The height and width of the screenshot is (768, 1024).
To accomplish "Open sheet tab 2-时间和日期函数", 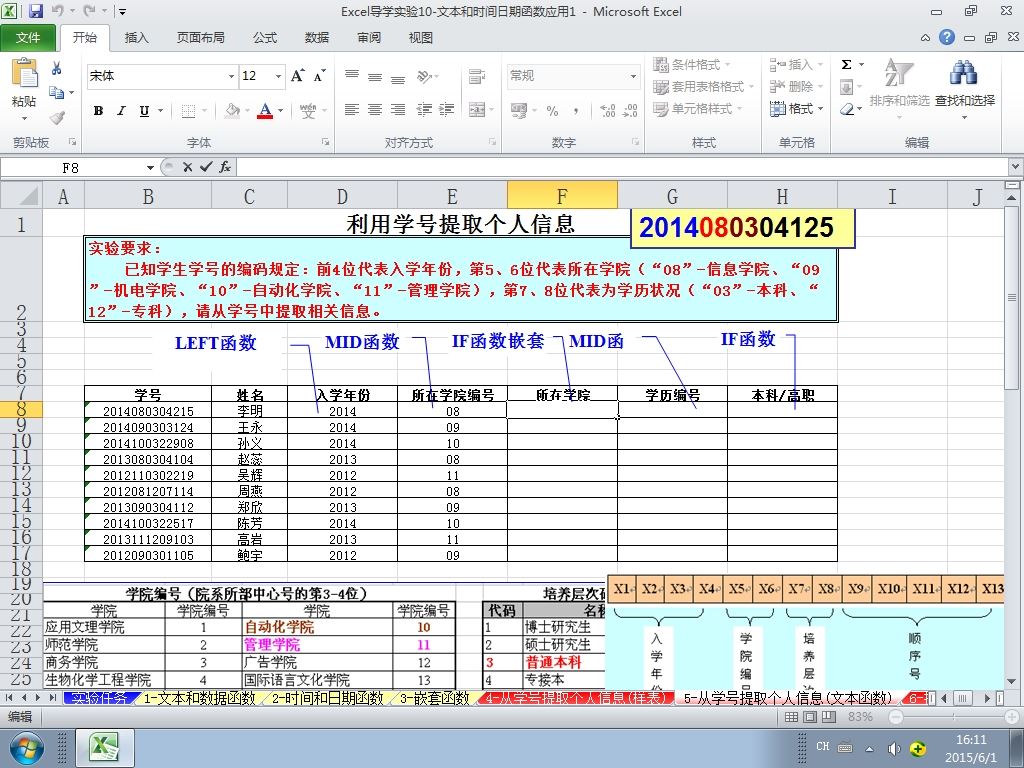I will (x=327, y=698).
